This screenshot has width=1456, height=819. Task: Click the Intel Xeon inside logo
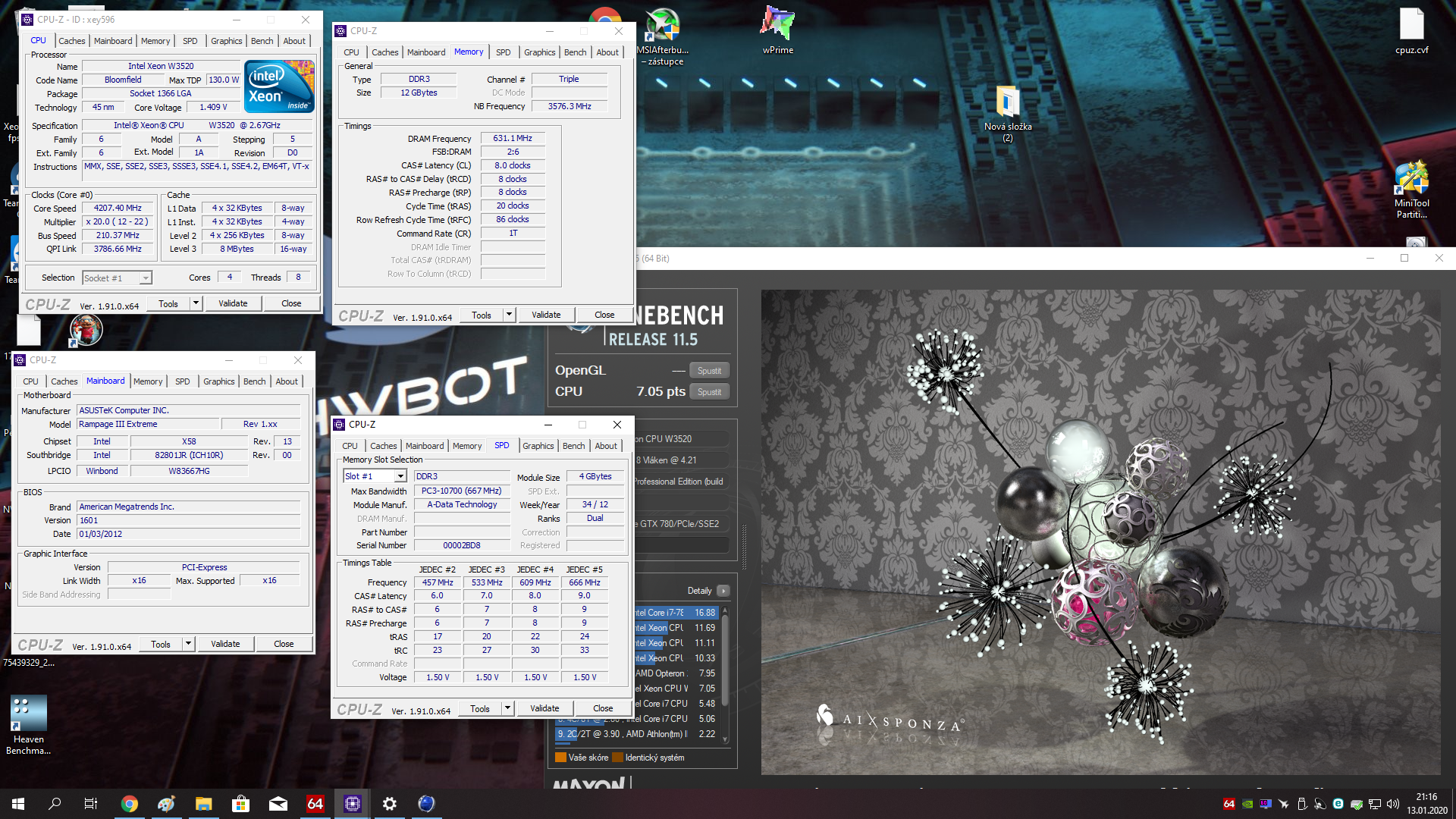279,86
